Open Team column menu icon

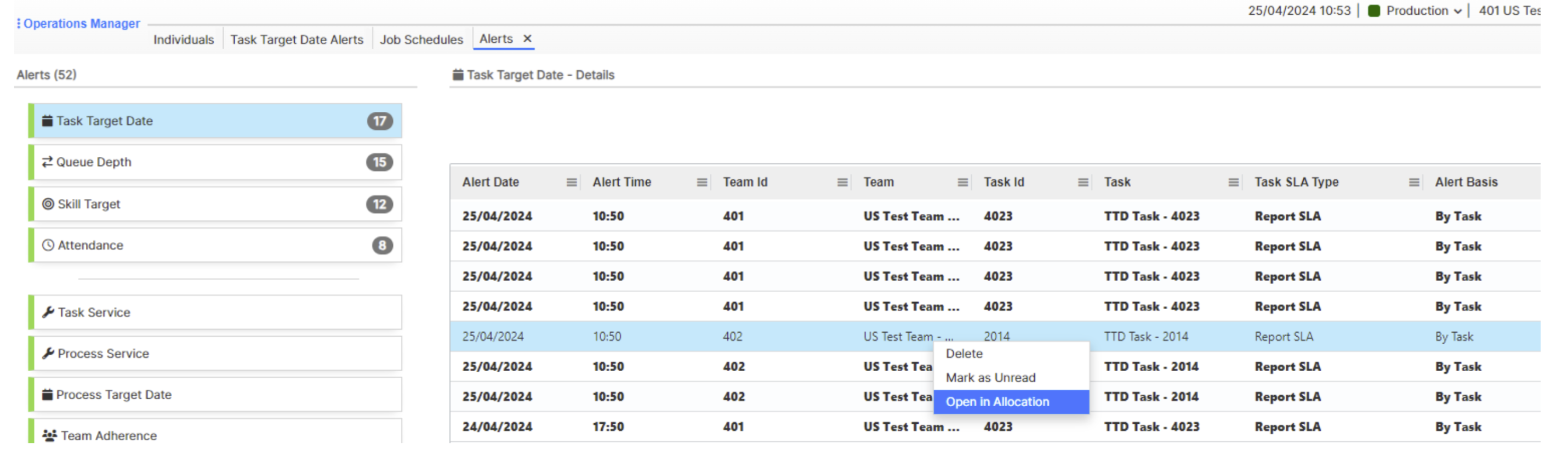pos(963,183)
